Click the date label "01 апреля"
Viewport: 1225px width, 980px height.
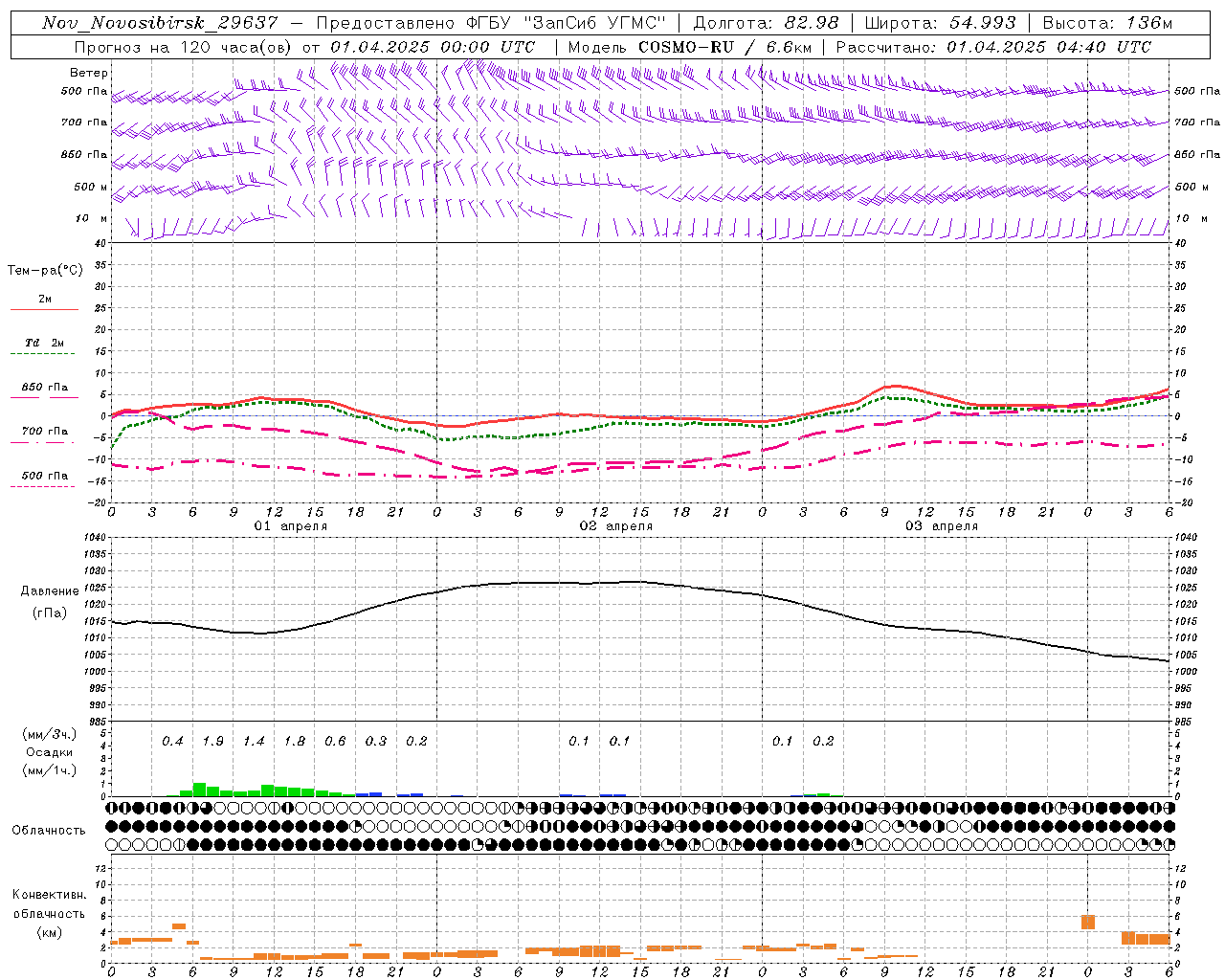click(x=290, y=526)
